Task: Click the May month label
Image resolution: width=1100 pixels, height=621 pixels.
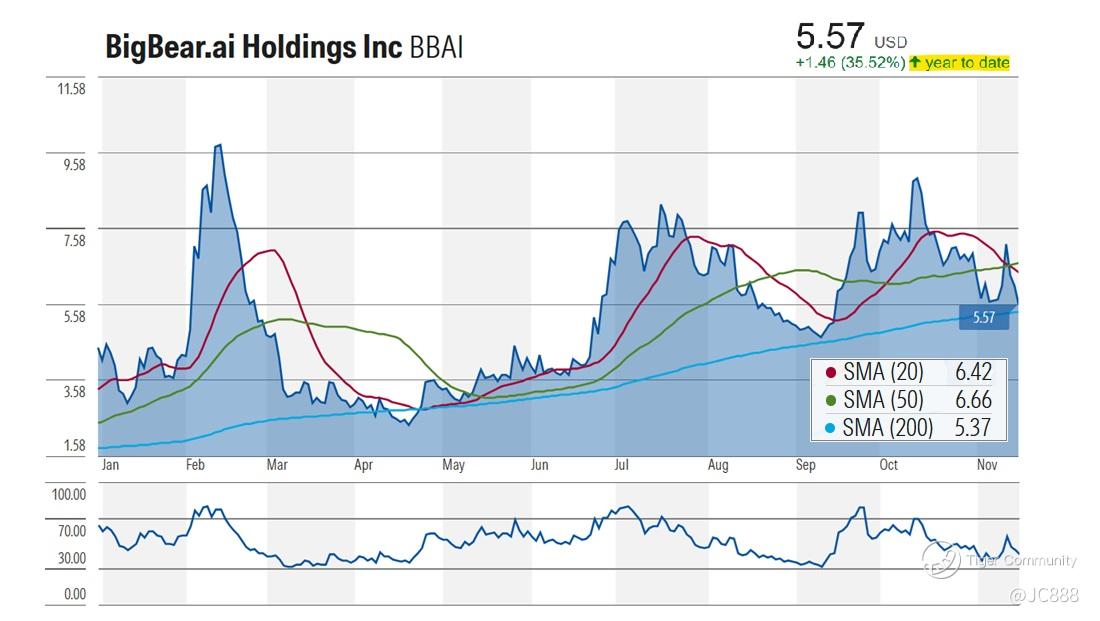Action: pos(453,465)
